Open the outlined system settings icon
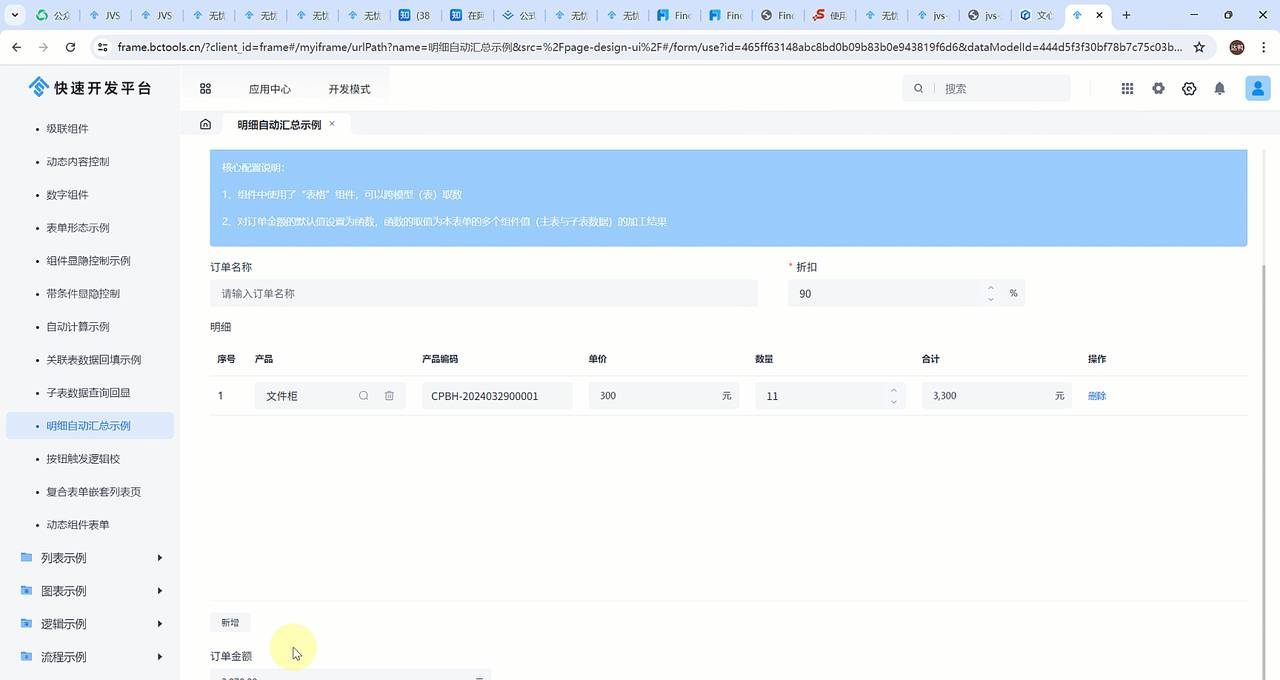This screenshot has height=680, width=1280. pos(1189,88)
